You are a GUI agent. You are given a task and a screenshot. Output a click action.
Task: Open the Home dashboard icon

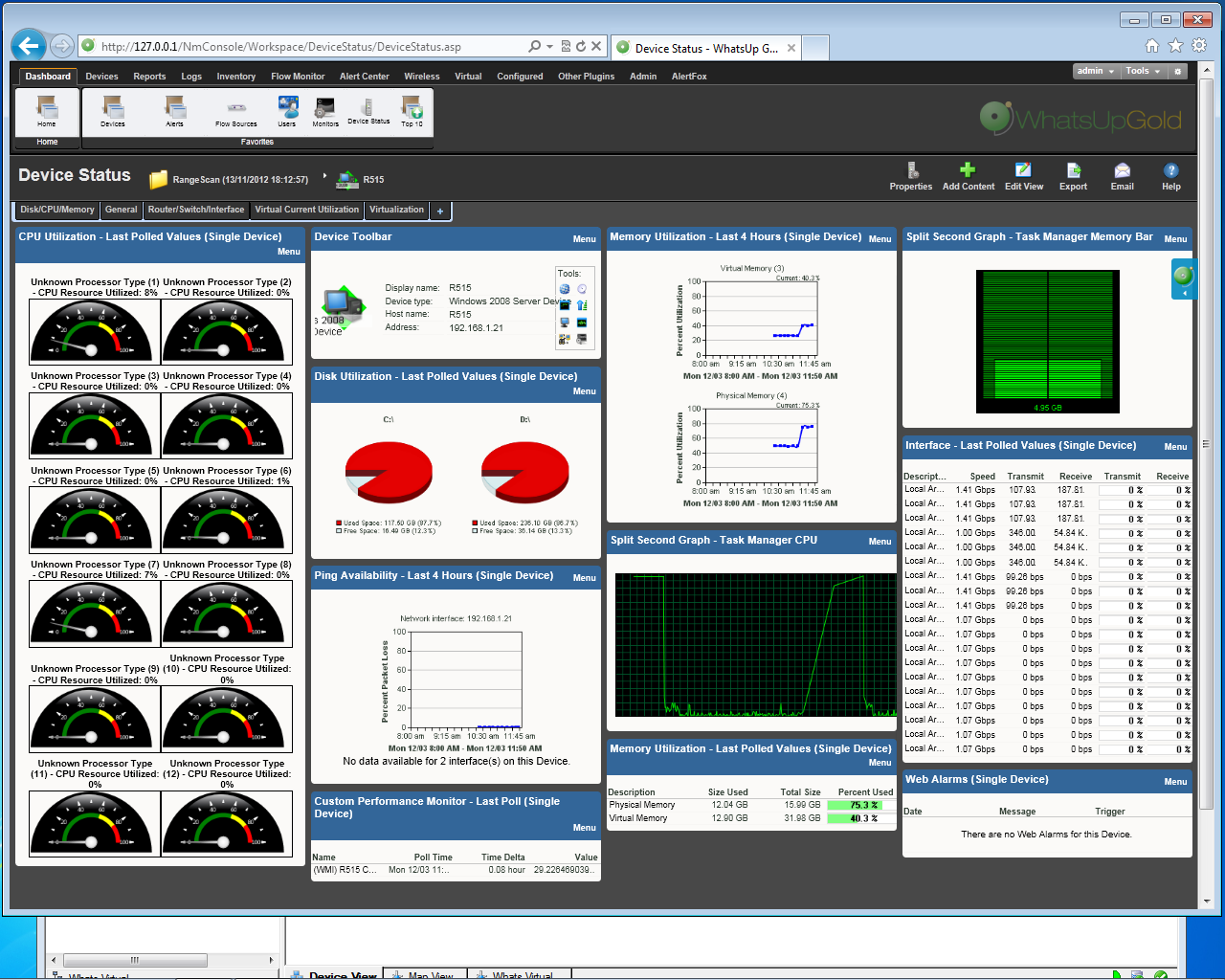[47, 111]
